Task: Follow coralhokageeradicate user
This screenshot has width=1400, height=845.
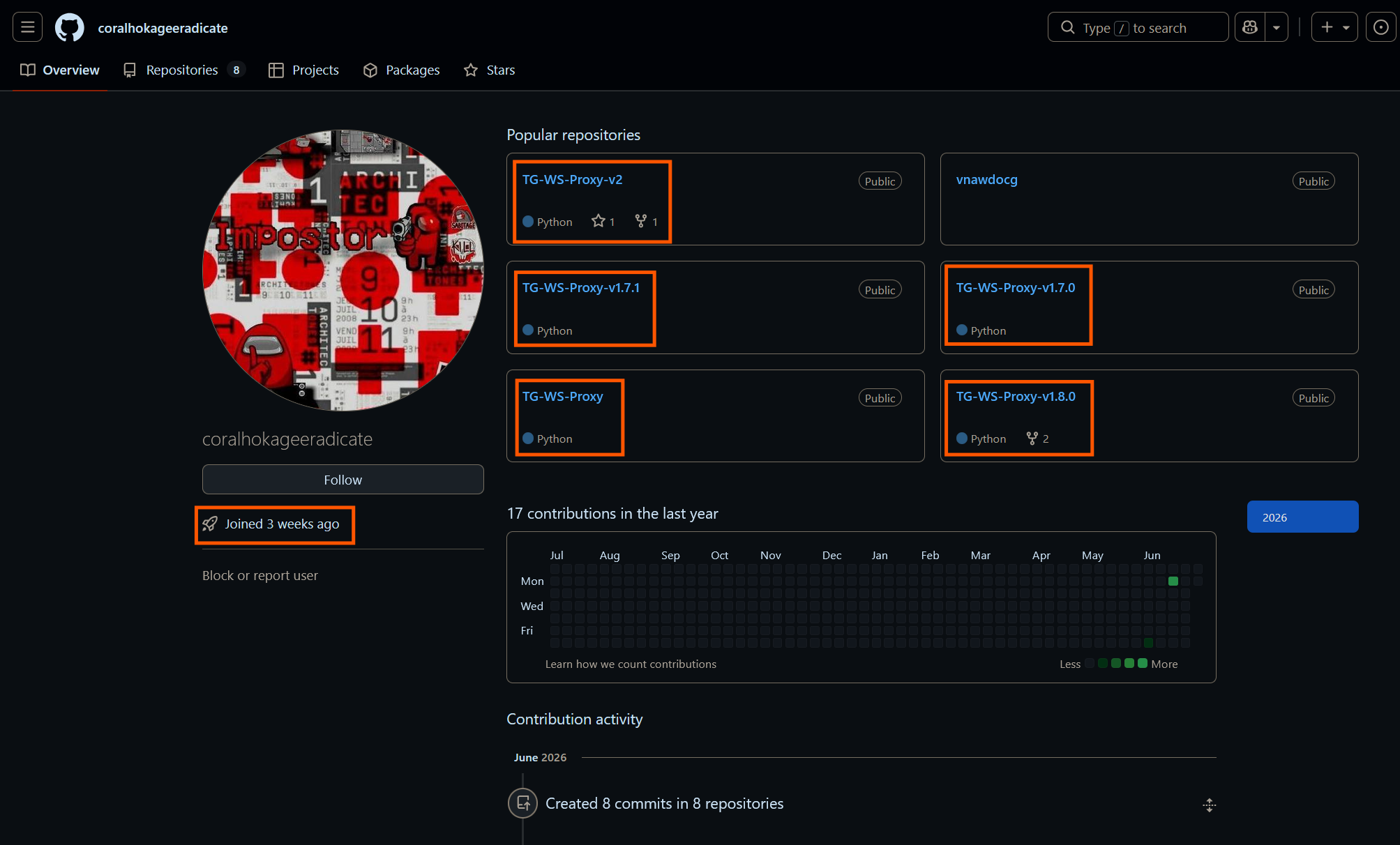Action: click(343, 480)
